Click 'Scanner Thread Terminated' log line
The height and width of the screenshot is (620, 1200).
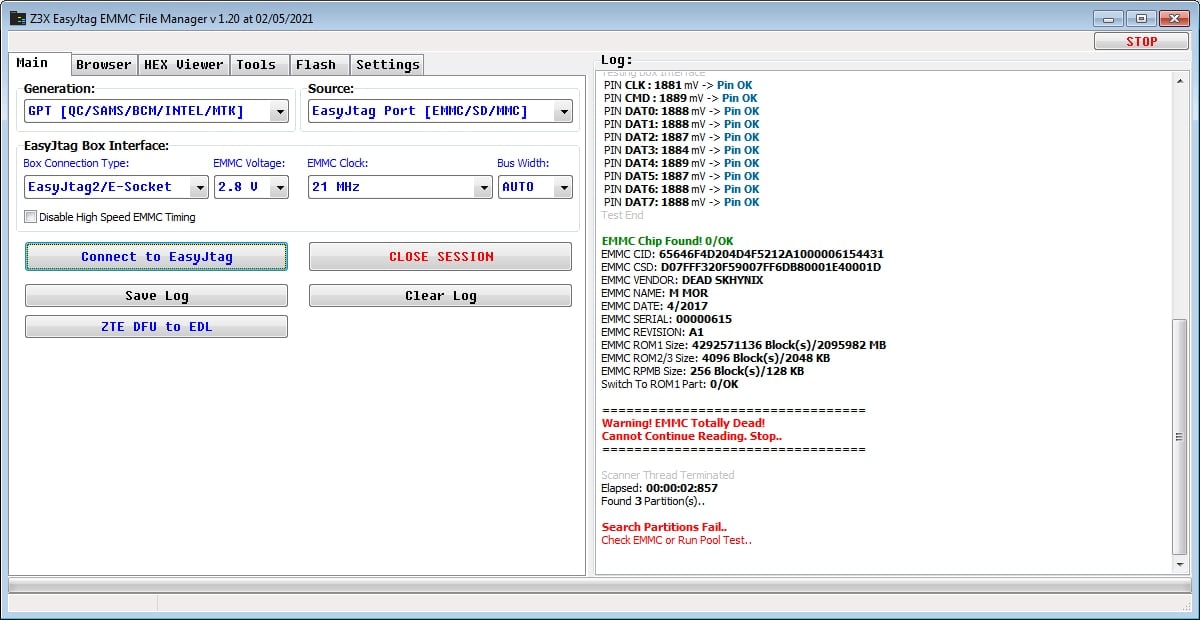[x=668, y=475]
